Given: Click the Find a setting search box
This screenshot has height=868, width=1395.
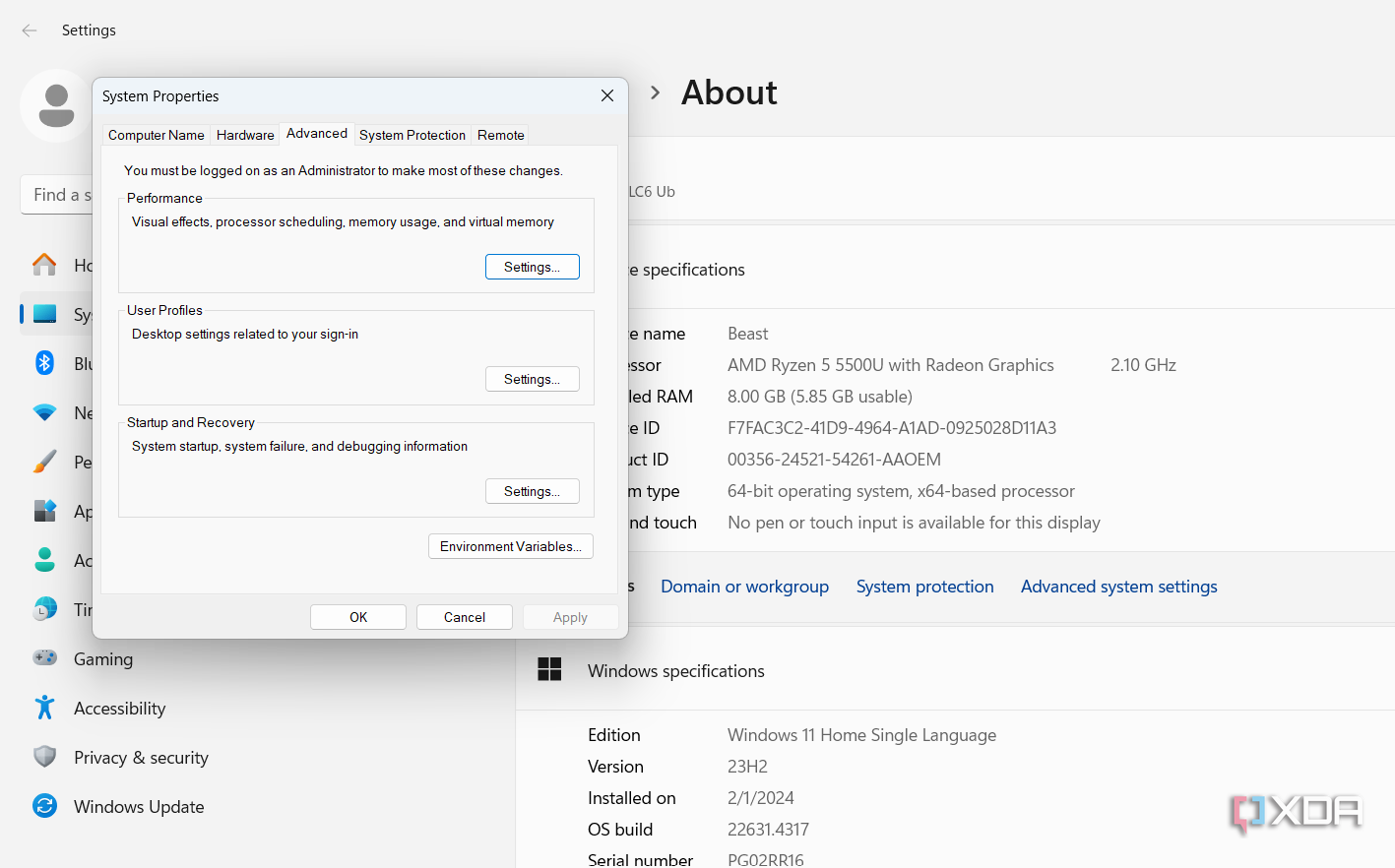Looking at the screenshot, I should [56, 195].
